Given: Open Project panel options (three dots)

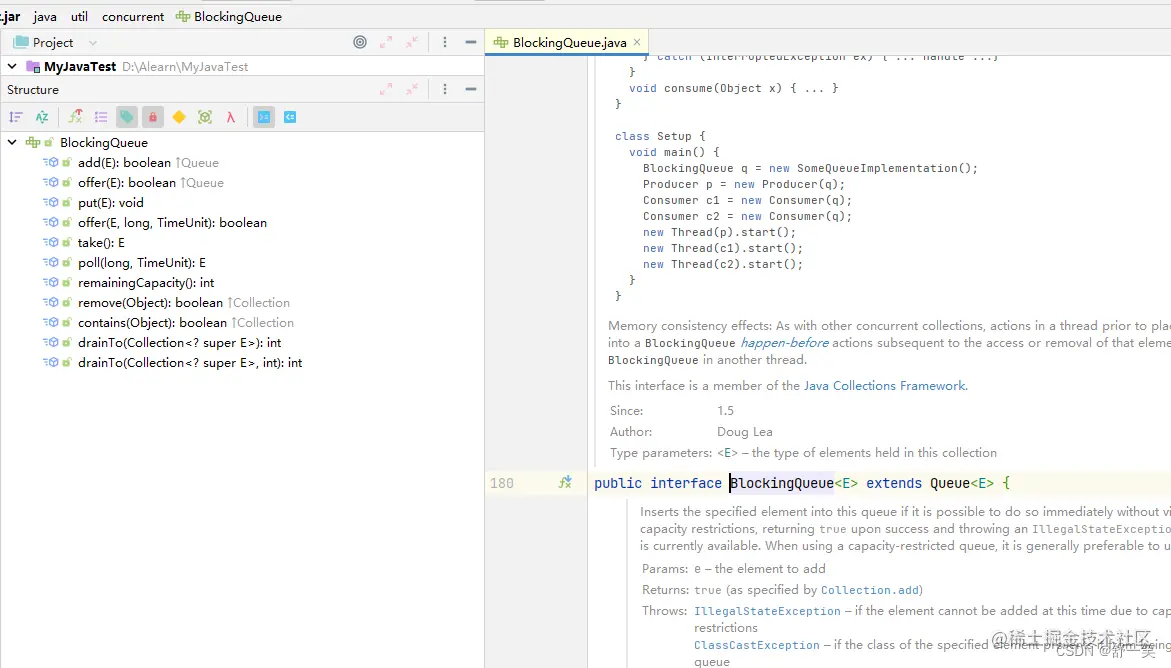Looking at the screenshot, I should (445, 43).
